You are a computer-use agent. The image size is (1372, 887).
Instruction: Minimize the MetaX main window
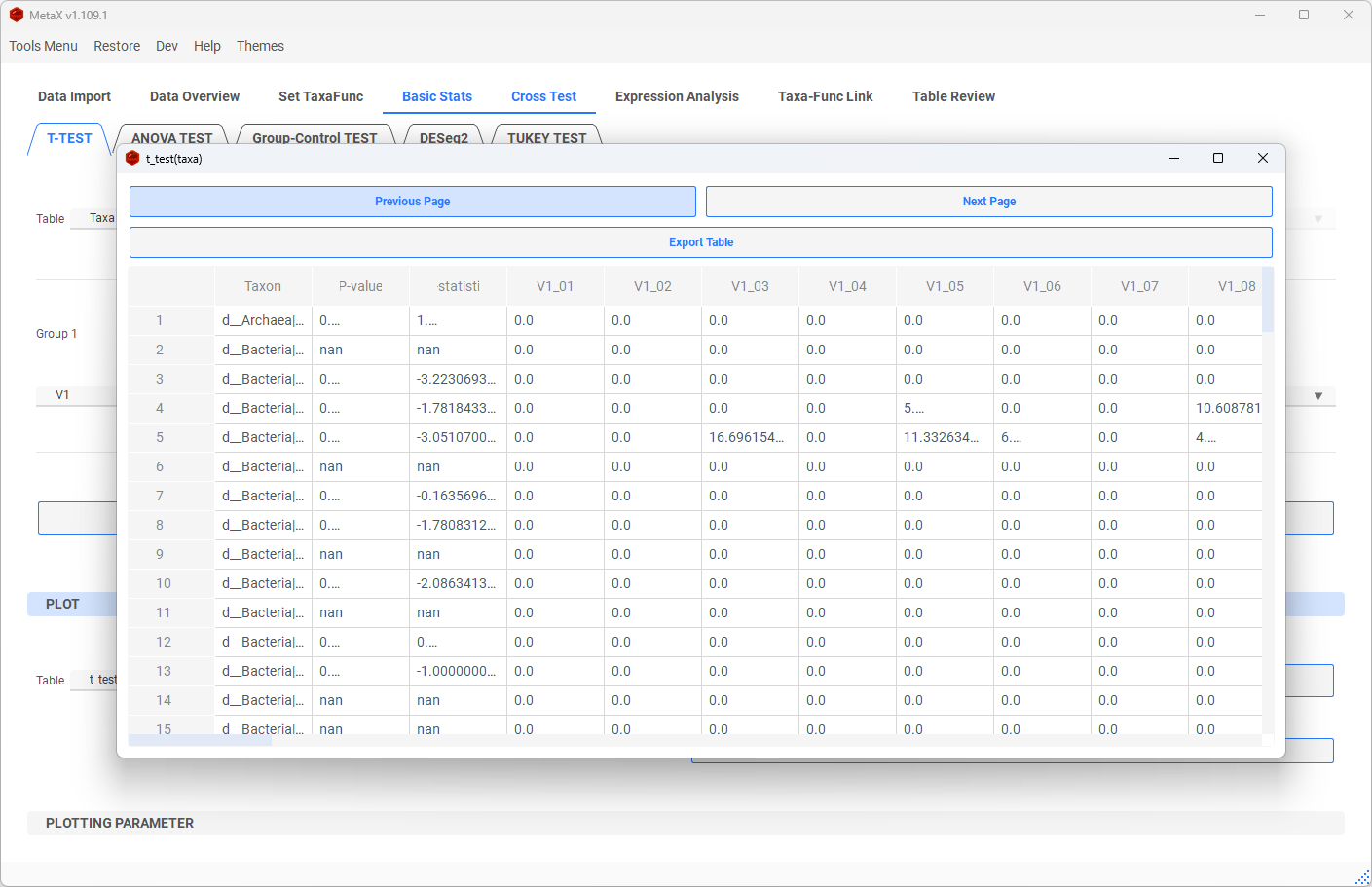[x=1260, y=15]
